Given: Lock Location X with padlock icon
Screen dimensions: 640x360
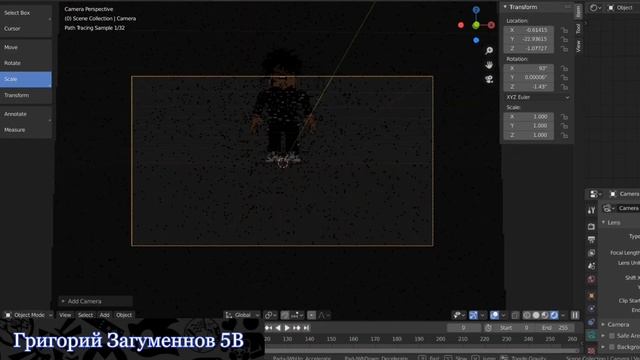Looking at the screenshot, I should tap(564, 30).
